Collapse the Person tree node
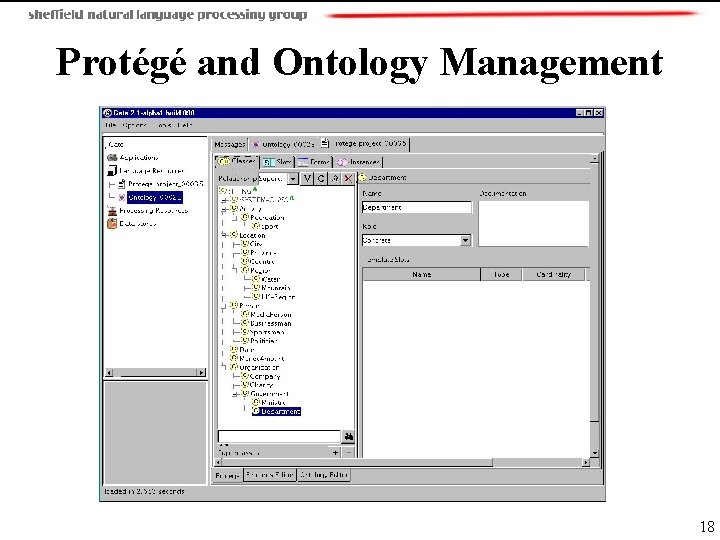 [x=224, y=306]
